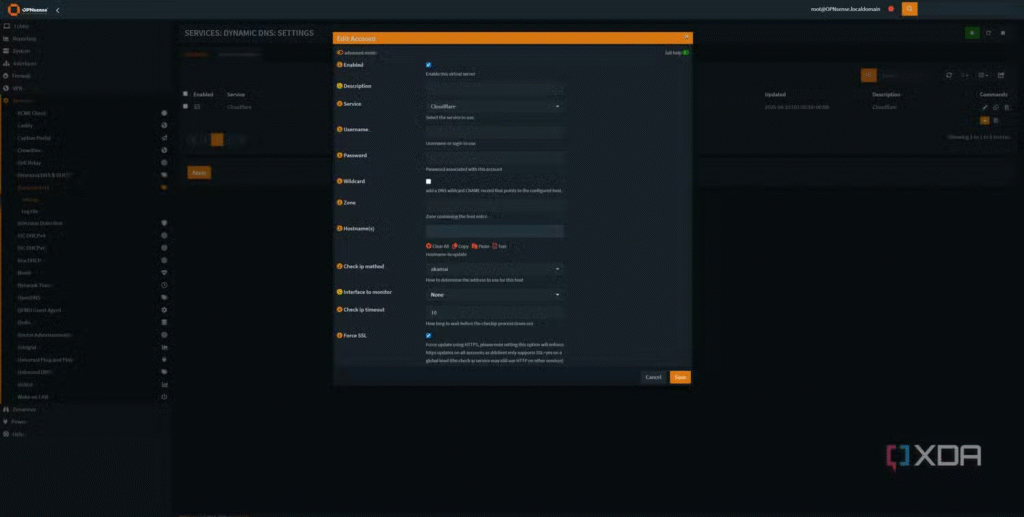
Task: Click the Clear All icon under Hostname(s)
Action: 429,246
